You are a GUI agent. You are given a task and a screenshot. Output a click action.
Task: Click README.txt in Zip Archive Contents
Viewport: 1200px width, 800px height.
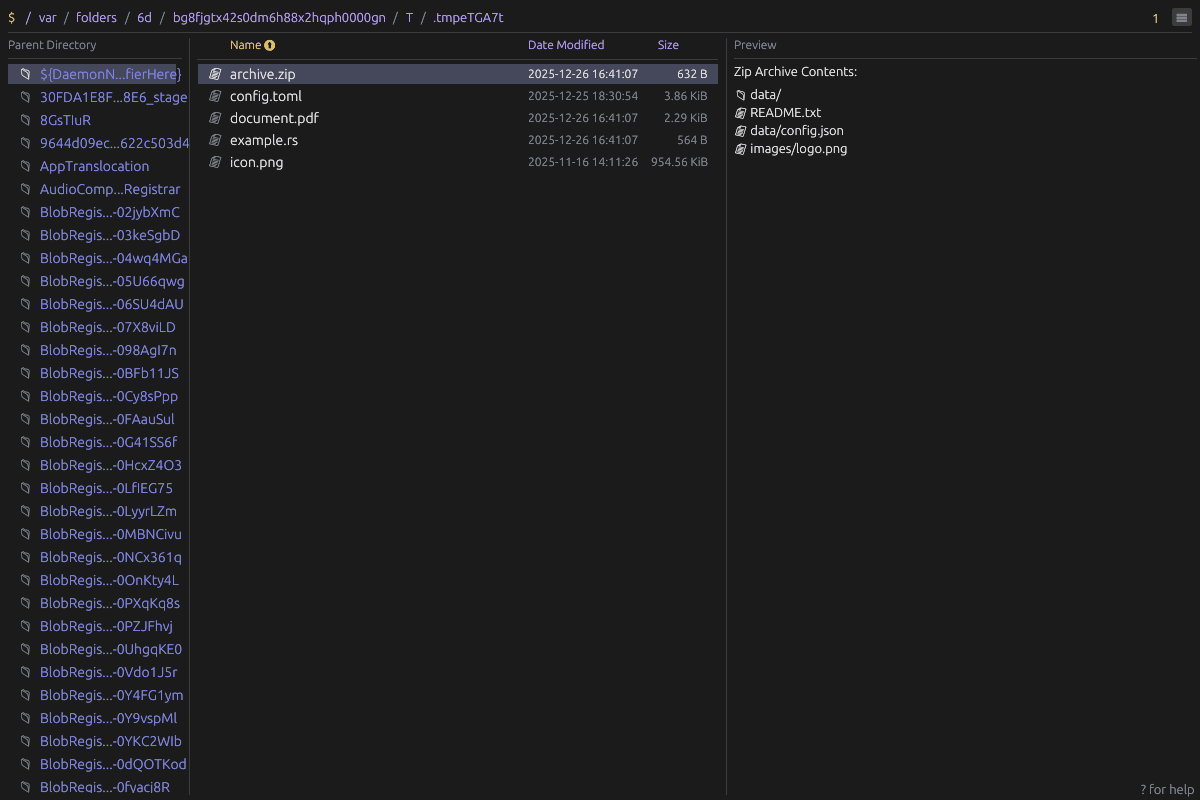click(785, 113)
